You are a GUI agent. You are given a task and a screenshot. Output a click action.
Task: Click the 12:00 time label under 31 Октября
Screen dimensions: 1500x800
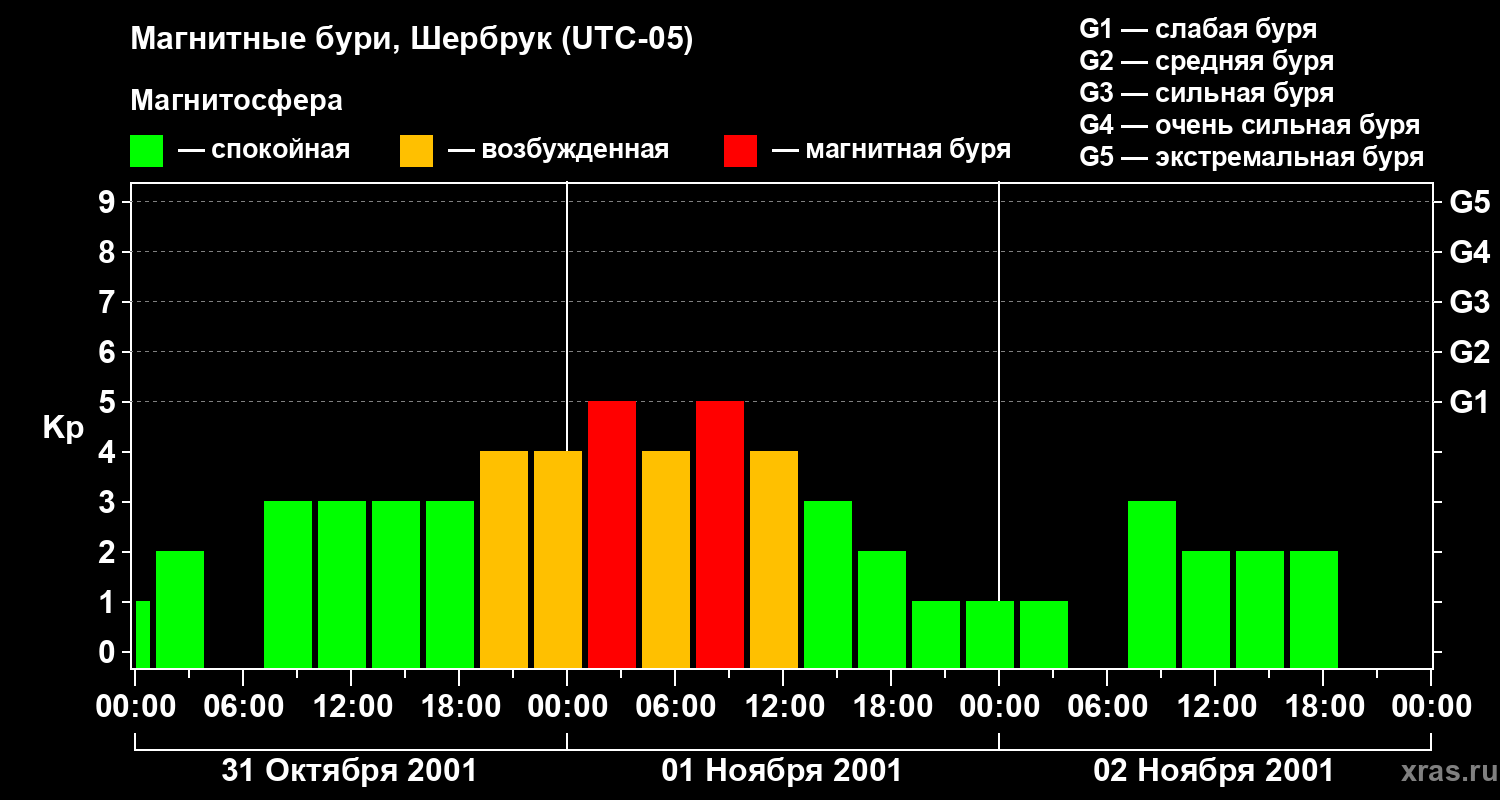click(351, 707)
